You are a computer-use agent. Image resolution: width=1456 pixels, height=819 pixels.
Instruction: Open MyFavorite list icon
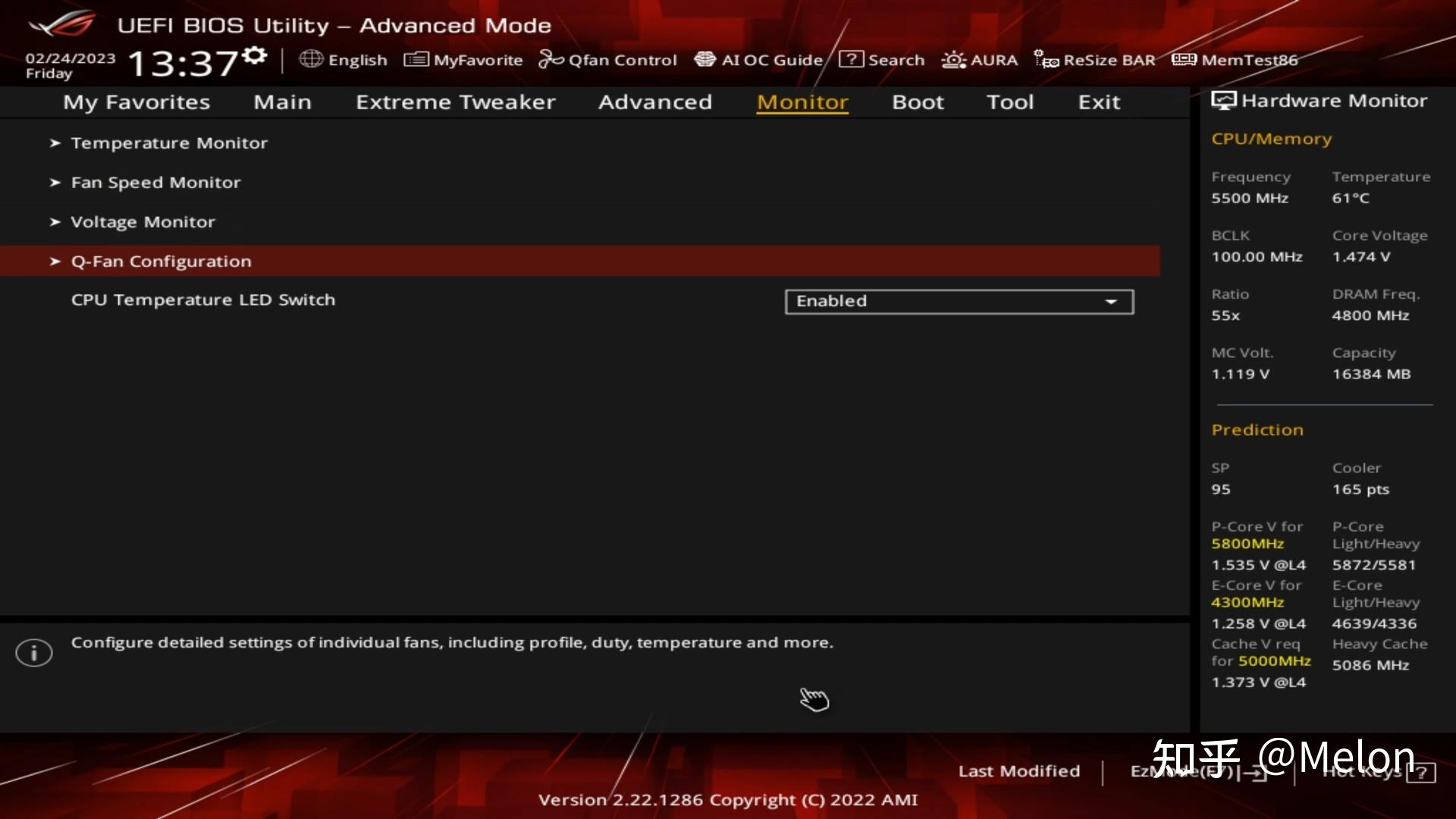point(416,59)
